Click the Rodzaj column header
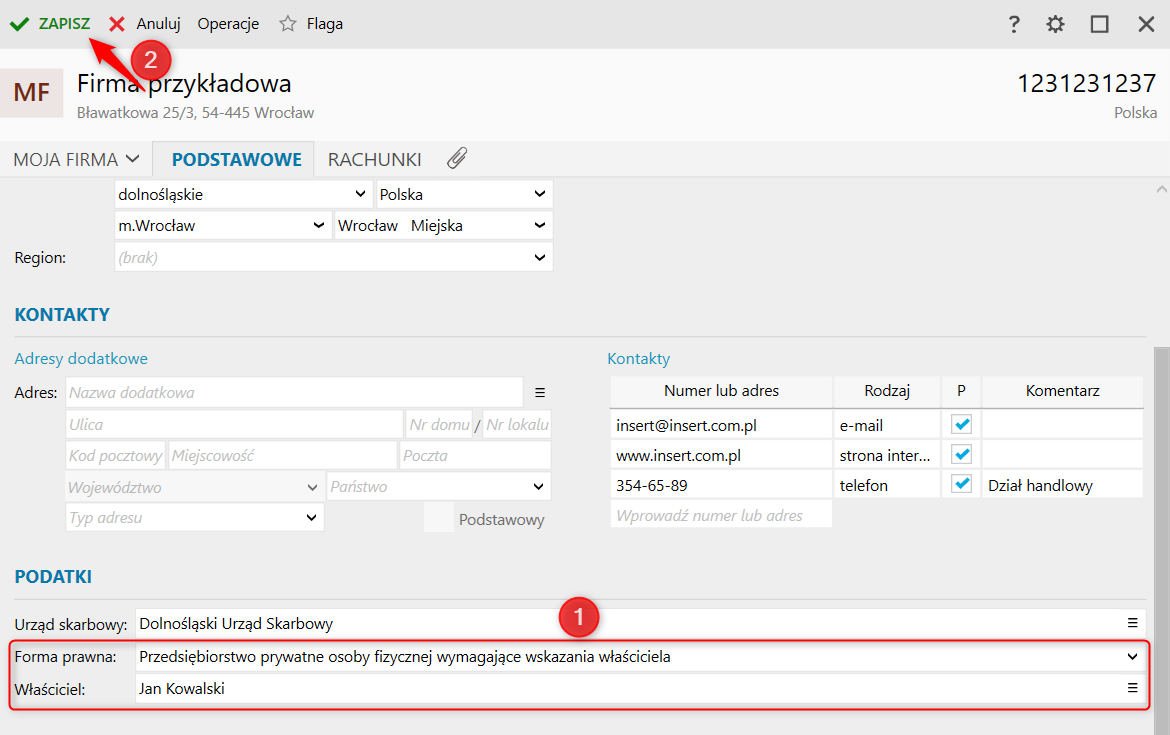Screen dimensions: 1170x735 (887, 391)
